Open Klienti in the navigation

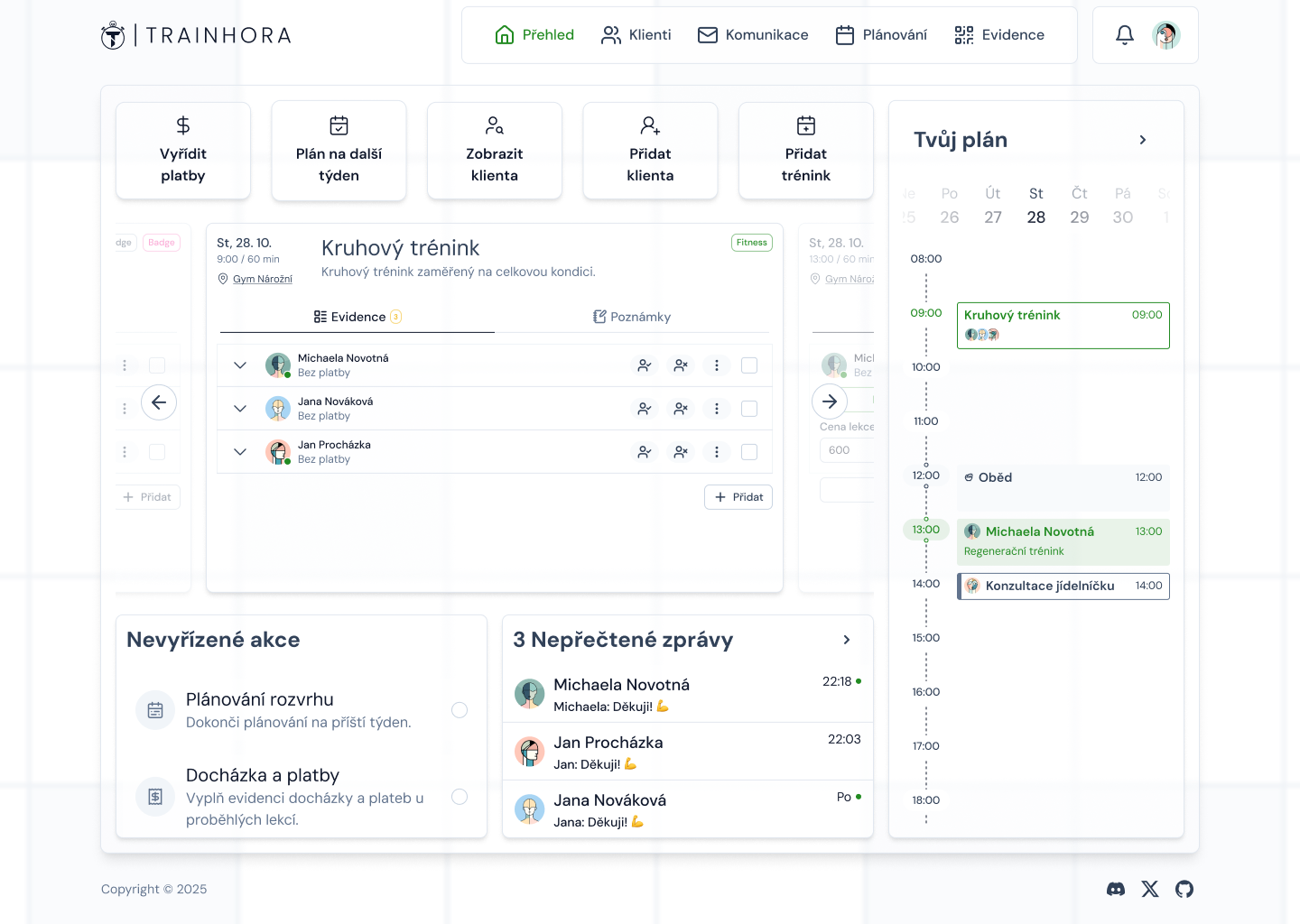[x=636, y=35]
